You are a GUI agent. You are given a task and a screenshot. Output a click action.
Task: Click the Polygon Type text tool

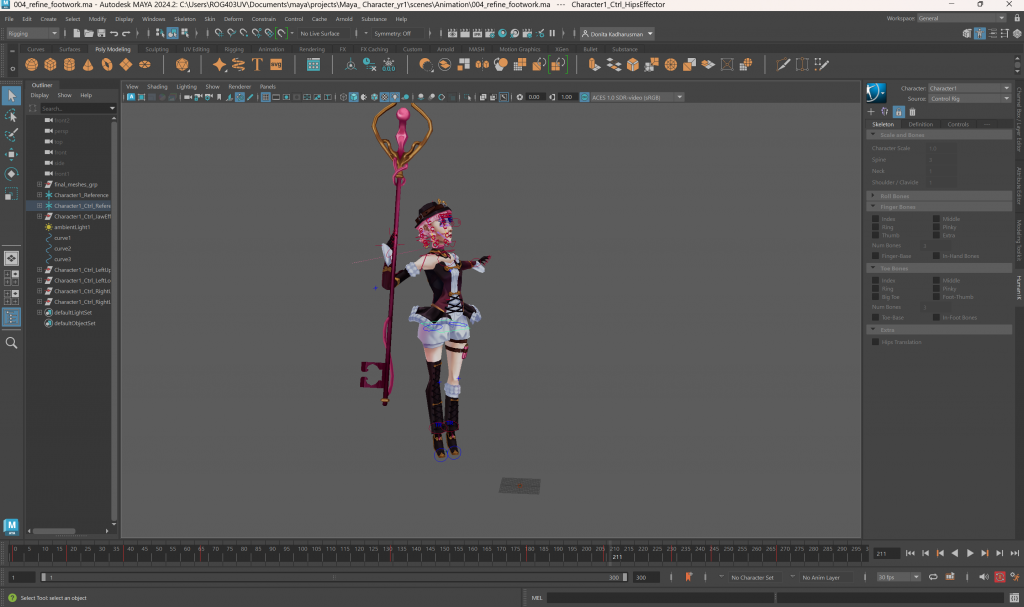(x=257, y=64)
